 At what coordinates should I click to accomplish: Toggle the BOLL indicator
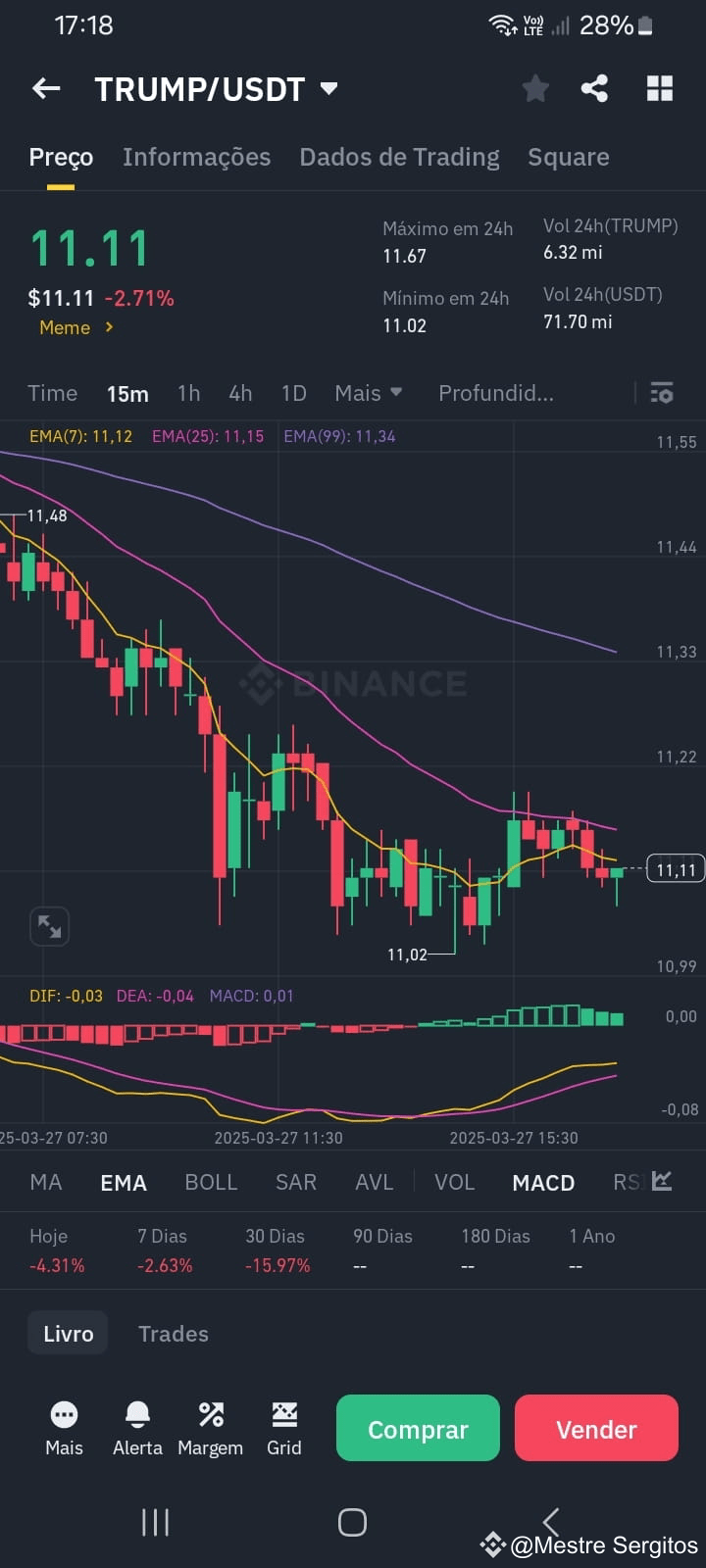click(x=211, y=1182)
